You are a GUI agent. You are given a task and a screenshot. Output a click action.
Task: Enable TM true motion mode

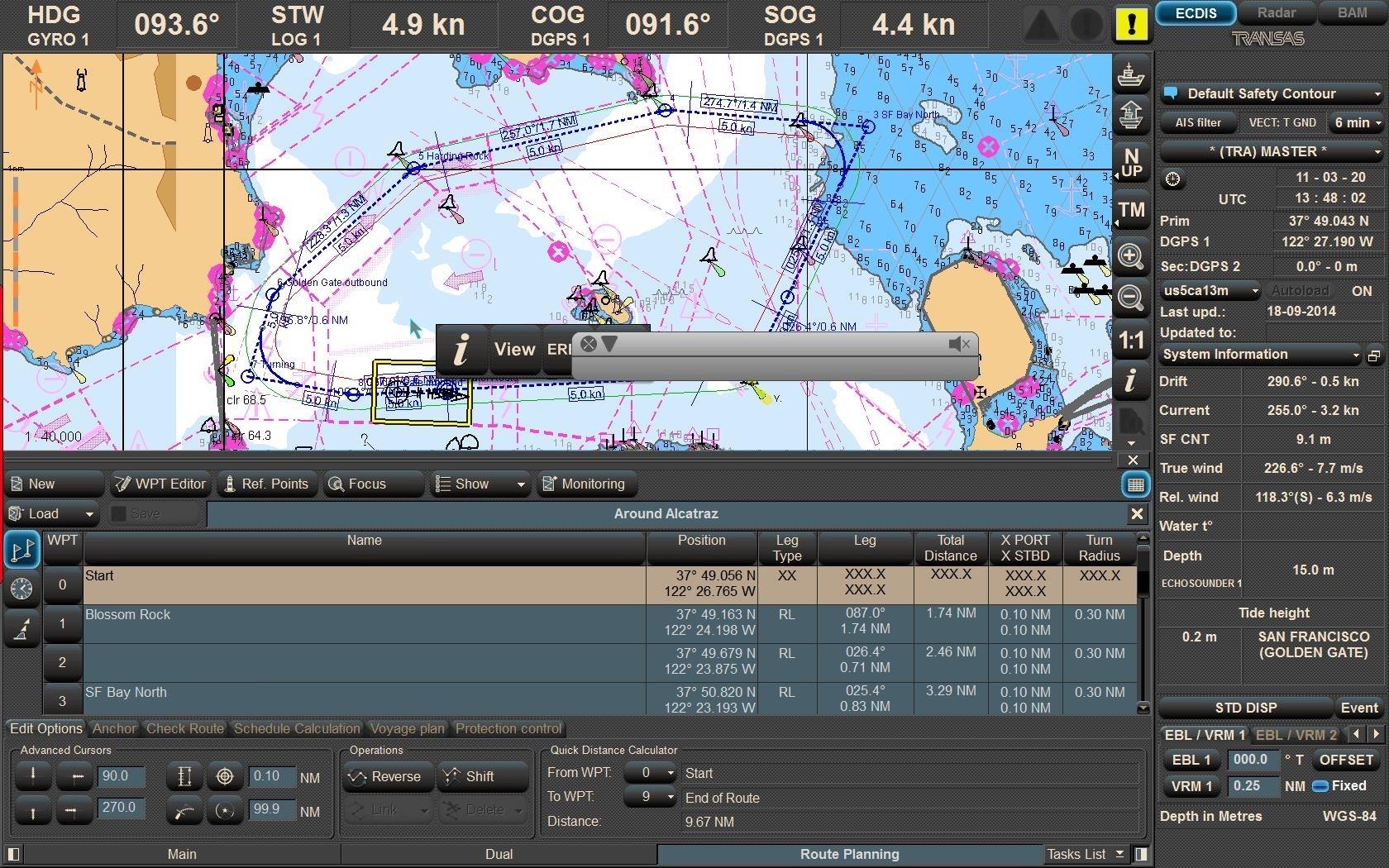(1131, 210)
